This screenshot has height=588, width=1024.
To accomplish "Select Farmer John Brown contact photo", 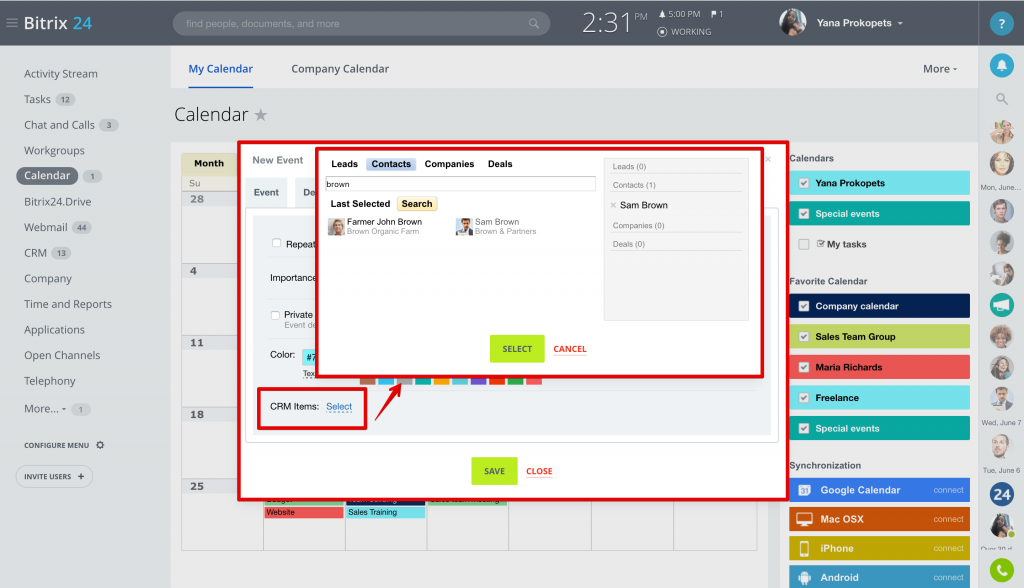I will pyautogui.click(x=336, y=227).
